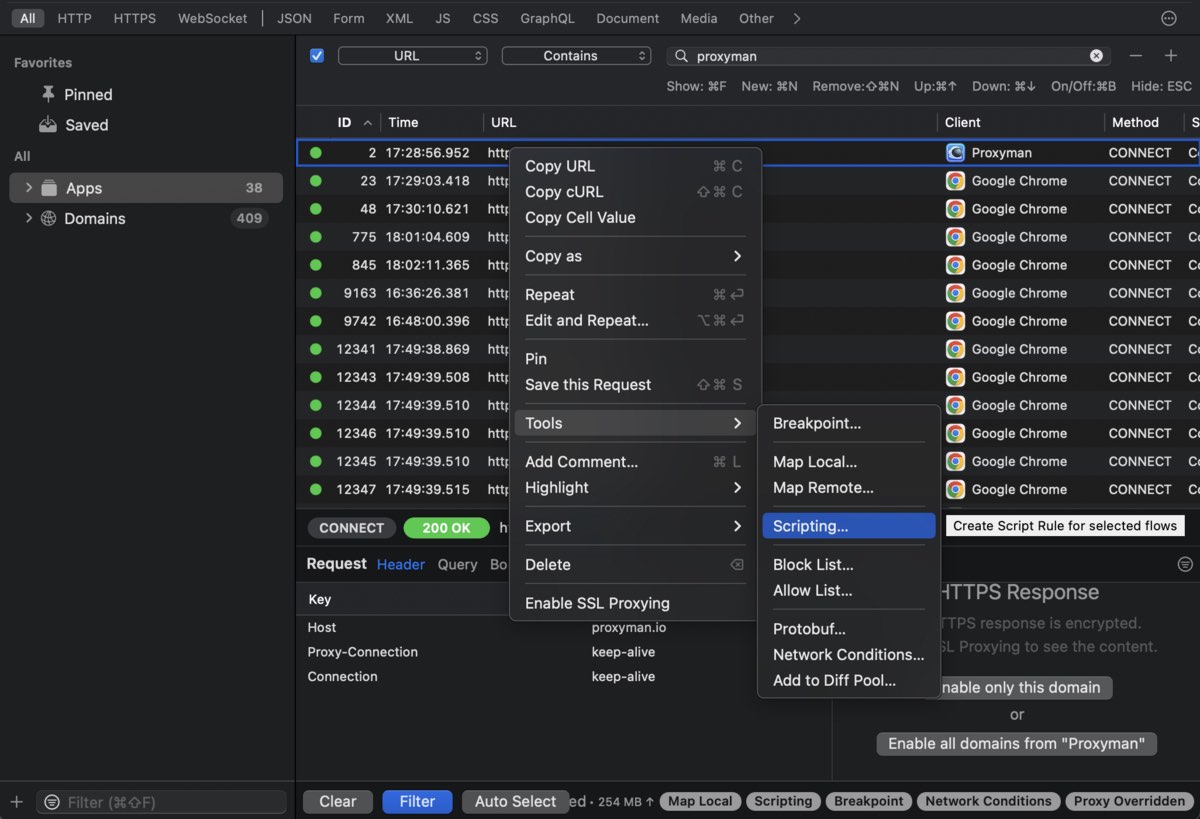This screenshot has height=819, width=1200.
Task: Click the blue Filter button
Action: 417,801
